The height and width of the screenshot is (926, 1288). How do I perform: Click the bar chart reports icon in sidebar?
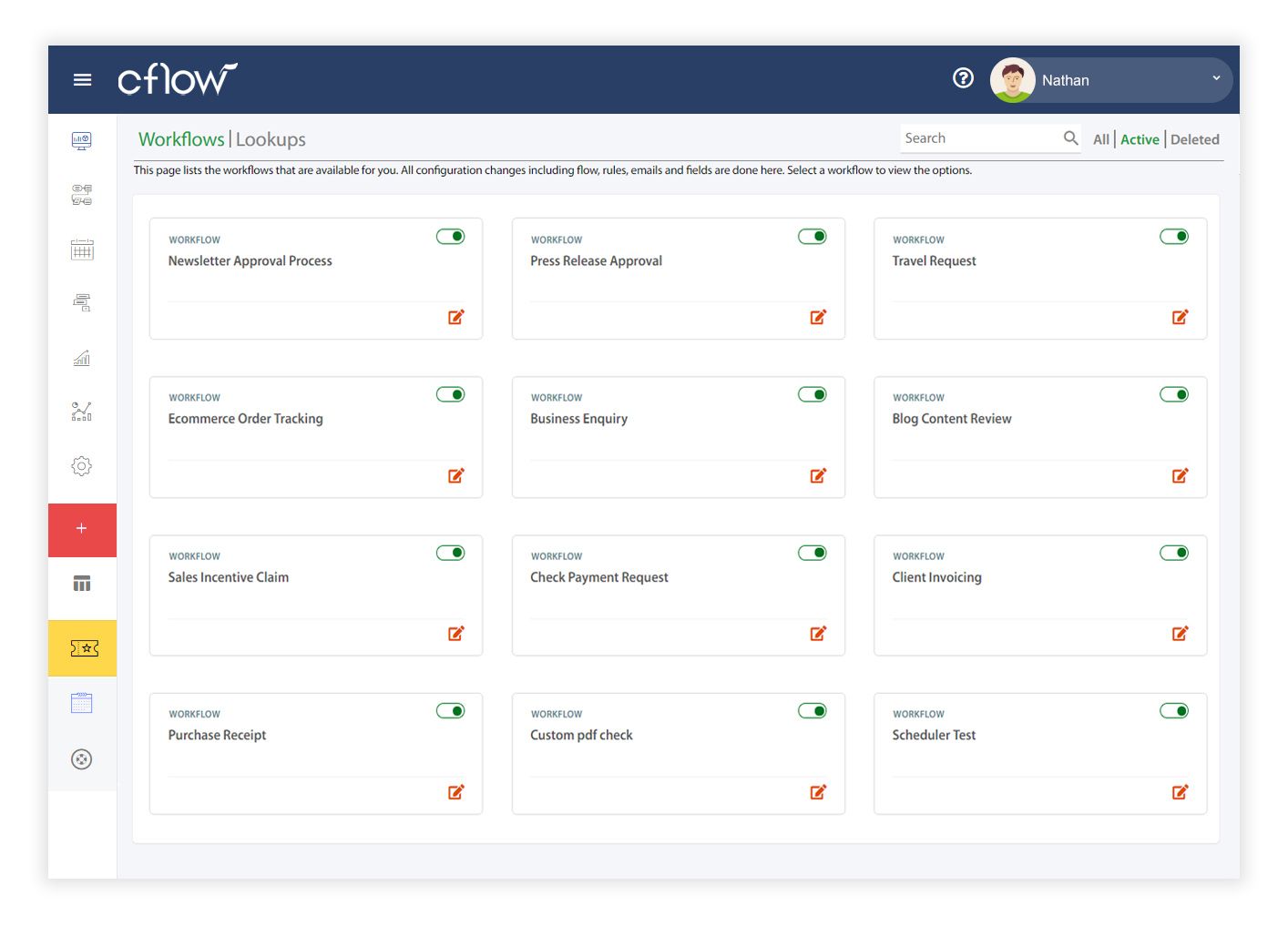[x=82, y=358]
